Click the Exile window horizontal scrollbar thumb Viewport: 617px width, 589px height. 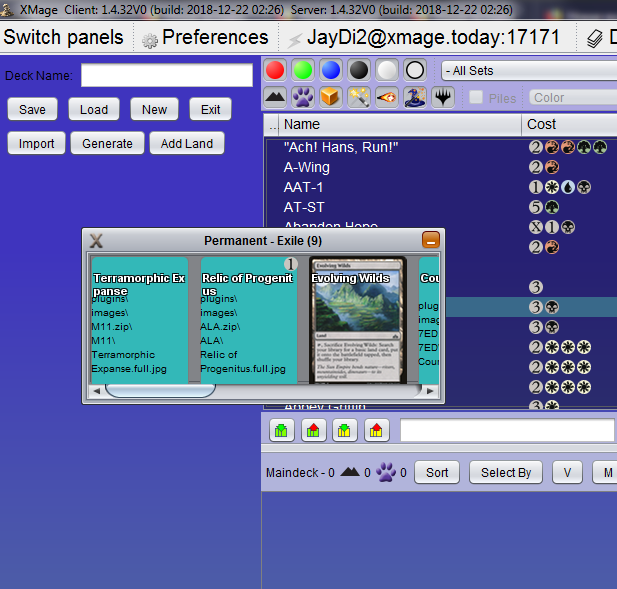coord(160,391)
